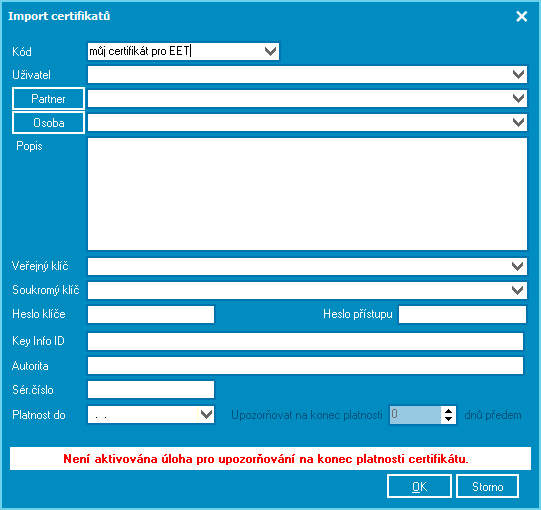Click the Partner button
Viewport: 541px width, 510px height.
click(48, 99)
